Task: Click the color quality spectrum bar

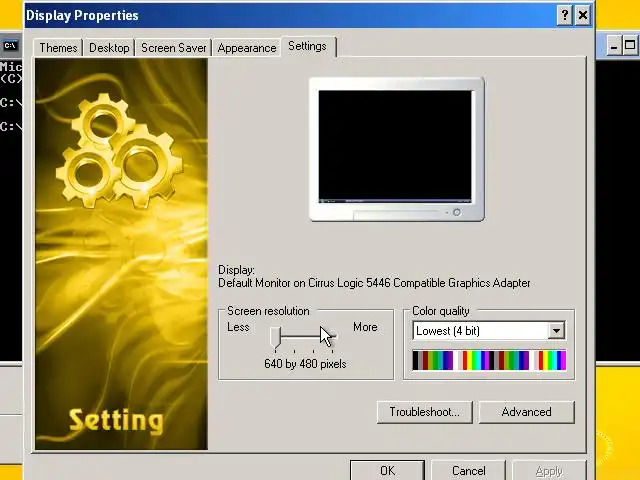Action: 489,360
